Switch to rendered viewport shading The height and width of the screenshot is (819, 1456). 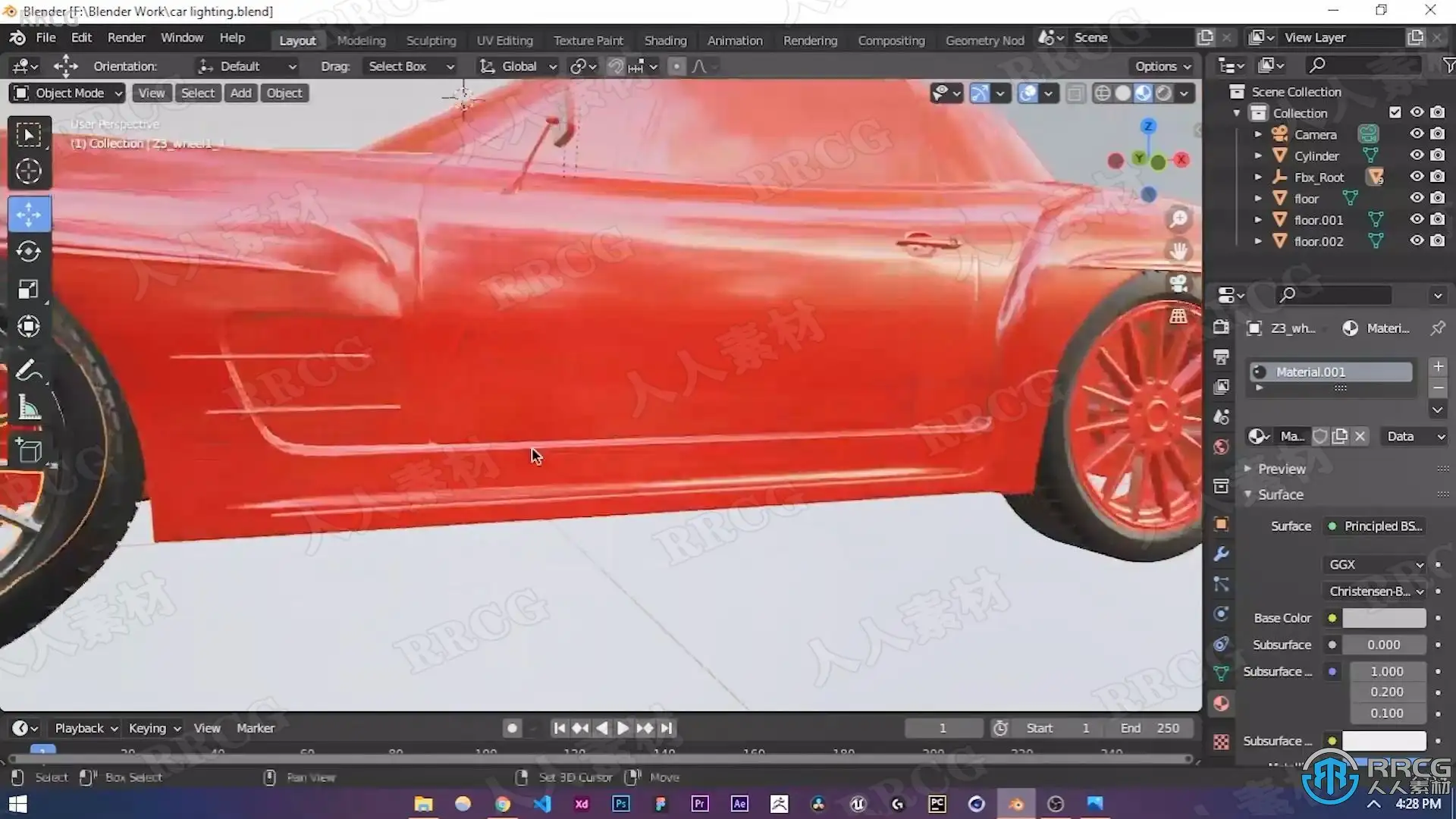click(x=1163, y=93)
